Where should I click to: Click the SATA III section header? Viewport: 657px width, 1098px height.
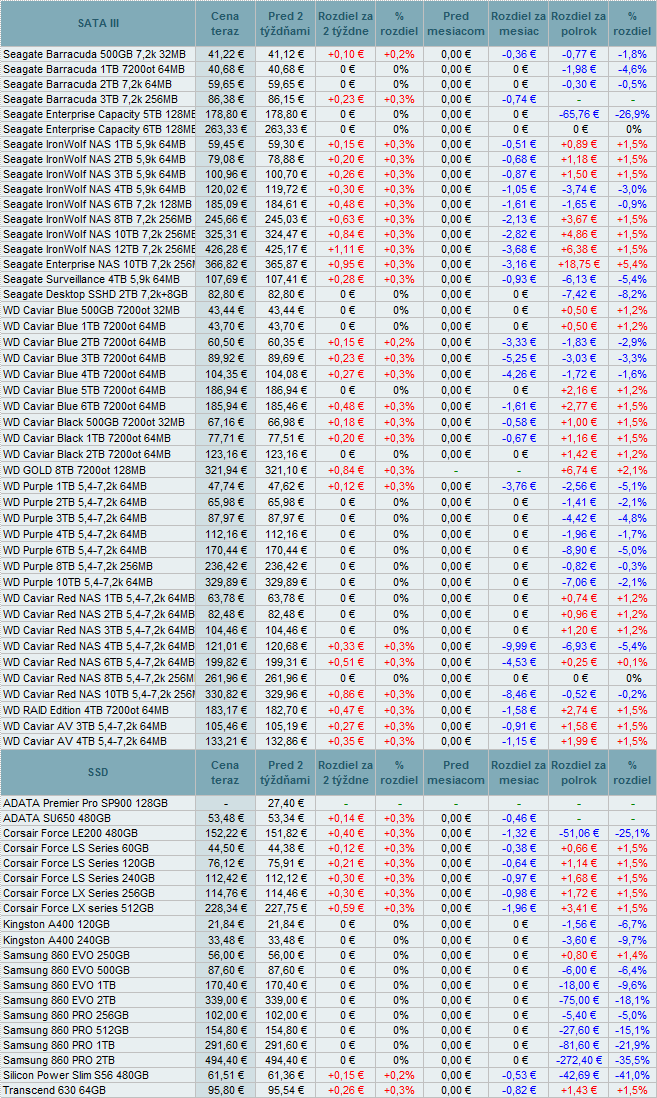[x=98, y=23]
